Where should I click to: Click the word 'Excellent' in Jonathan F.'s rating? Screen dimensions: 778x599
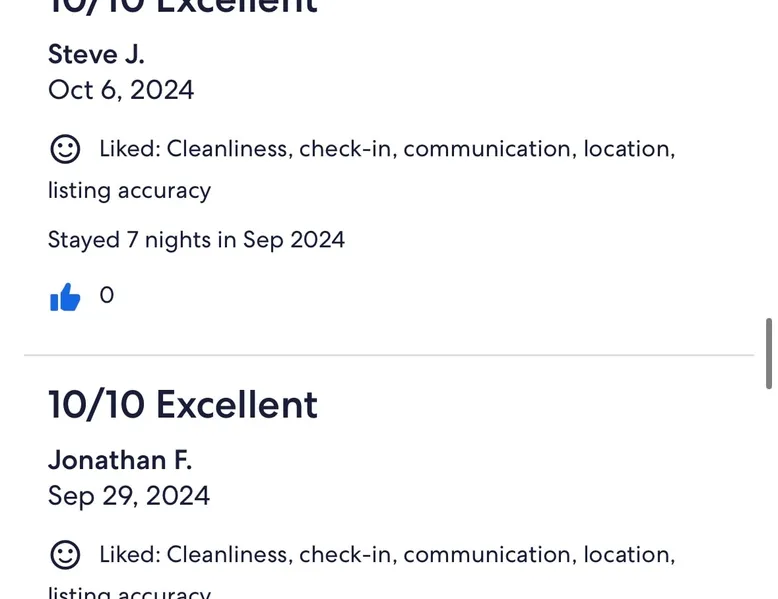pyautogui.click(x=237, y=405)
